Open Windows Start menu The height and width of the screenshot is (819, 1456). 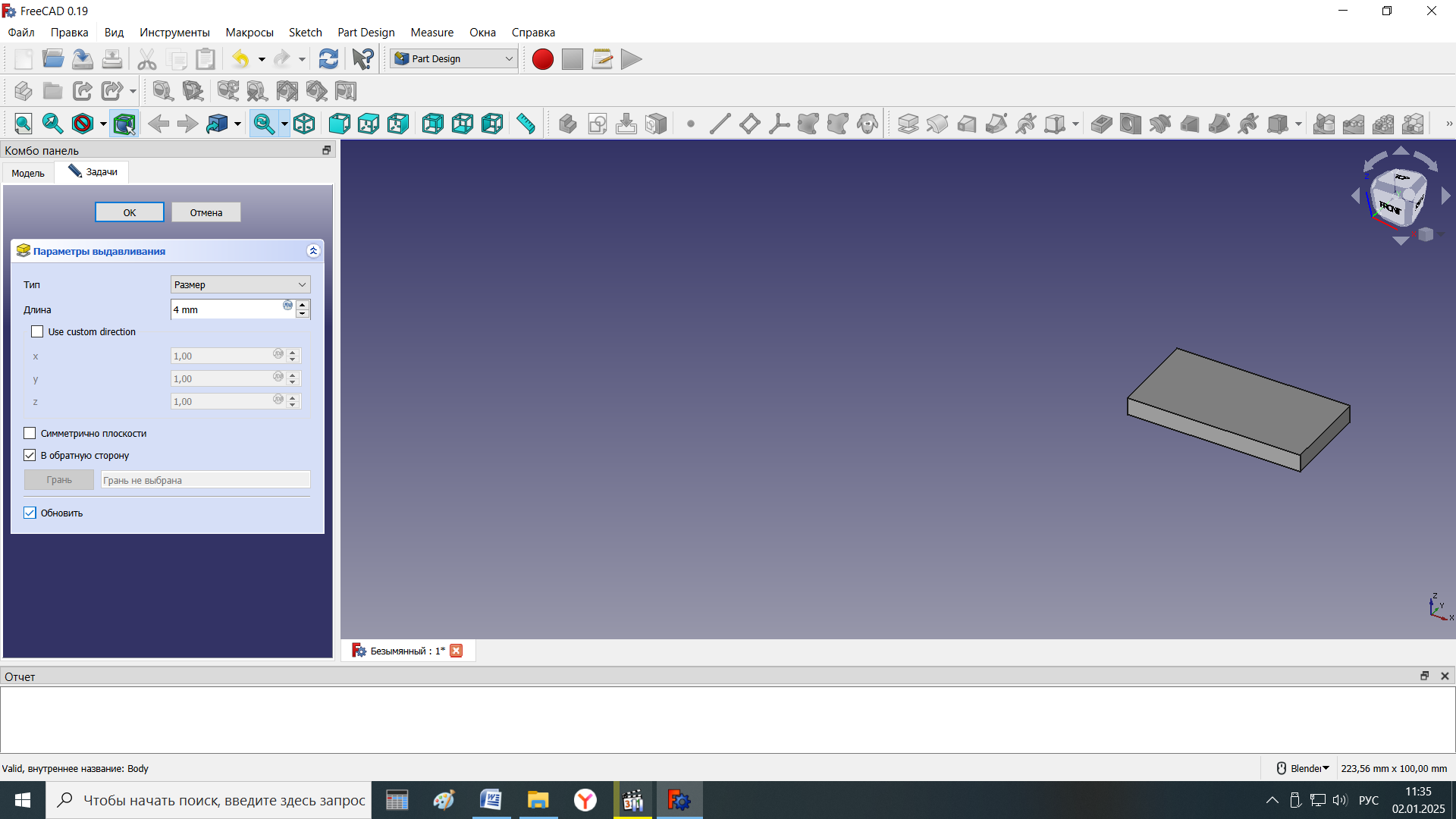coord(23,800)
